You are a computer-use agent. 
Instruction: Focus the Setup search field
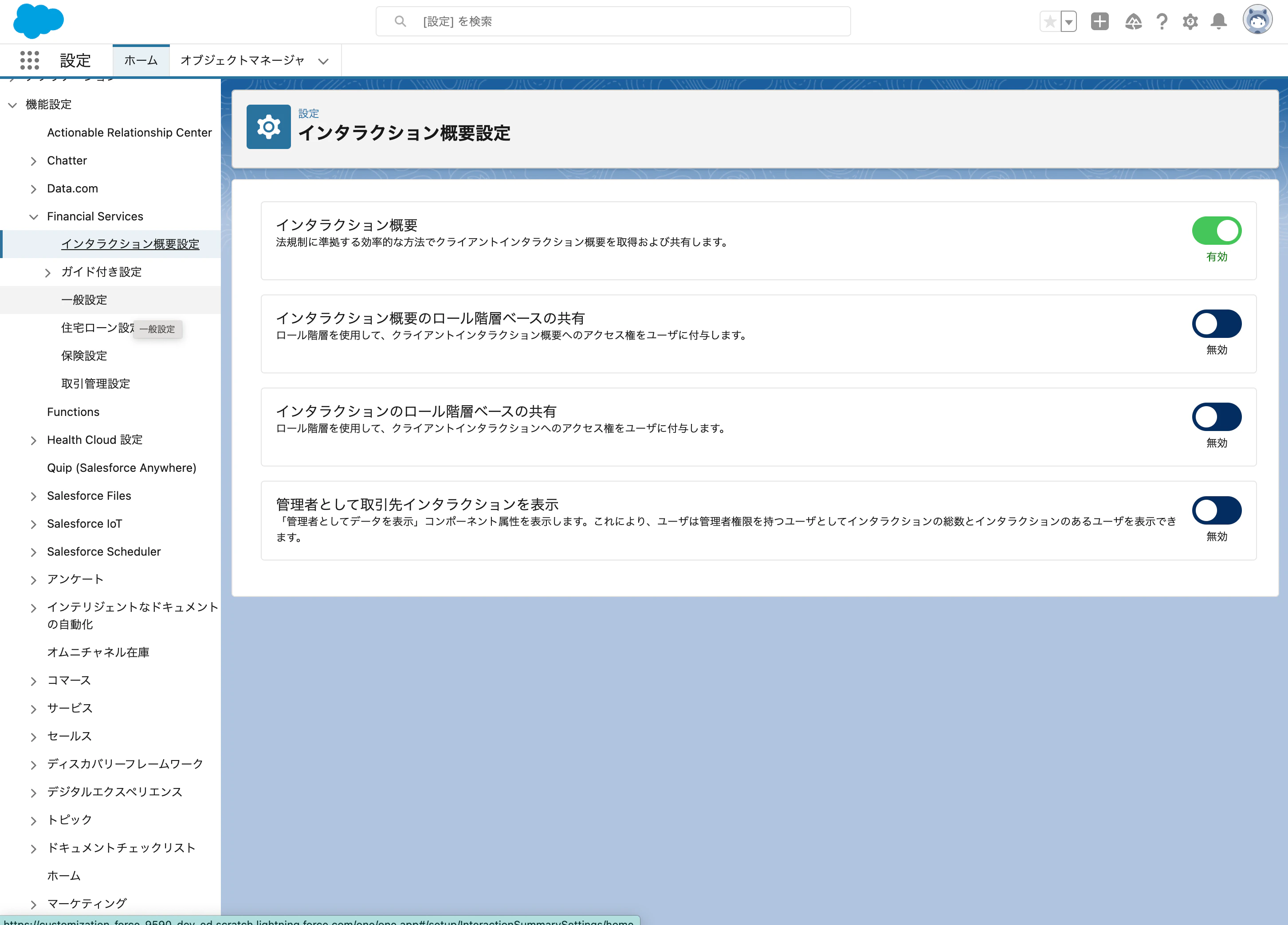click(613, 21)
